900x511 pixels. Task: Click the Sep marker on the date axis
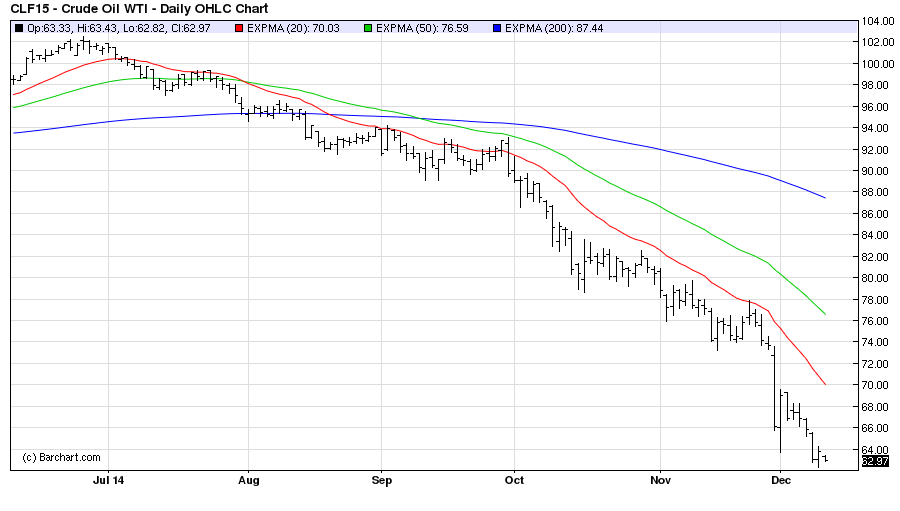(x=380, y=480)
